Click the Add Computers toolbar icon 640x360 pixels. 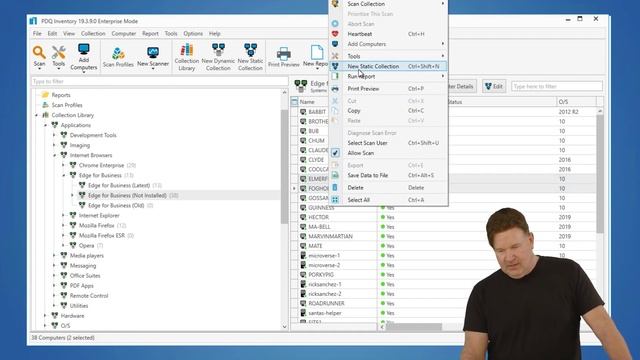84,57
